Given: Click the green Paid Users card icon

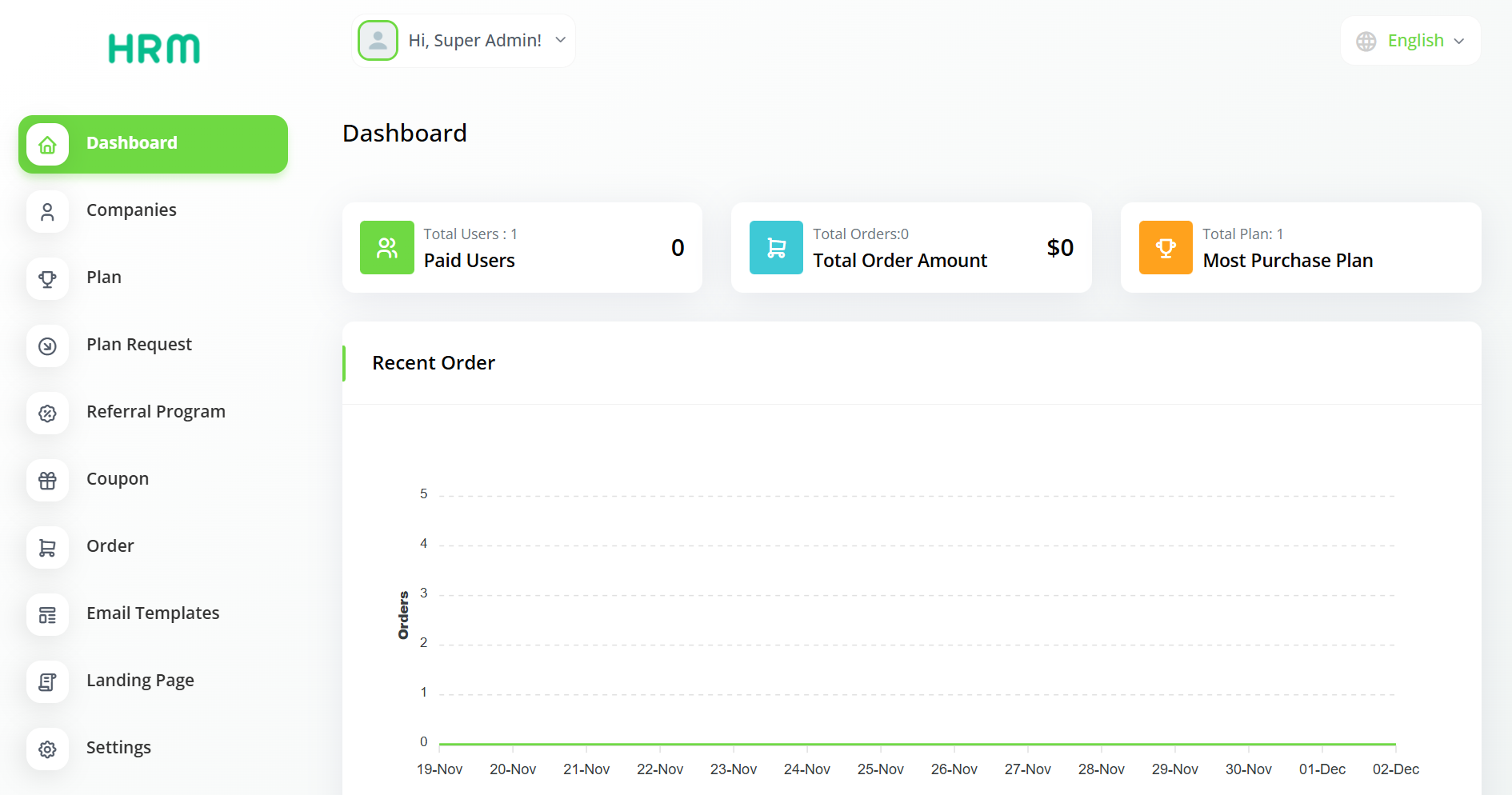Looking at the screenshot, I should [387, 248].
